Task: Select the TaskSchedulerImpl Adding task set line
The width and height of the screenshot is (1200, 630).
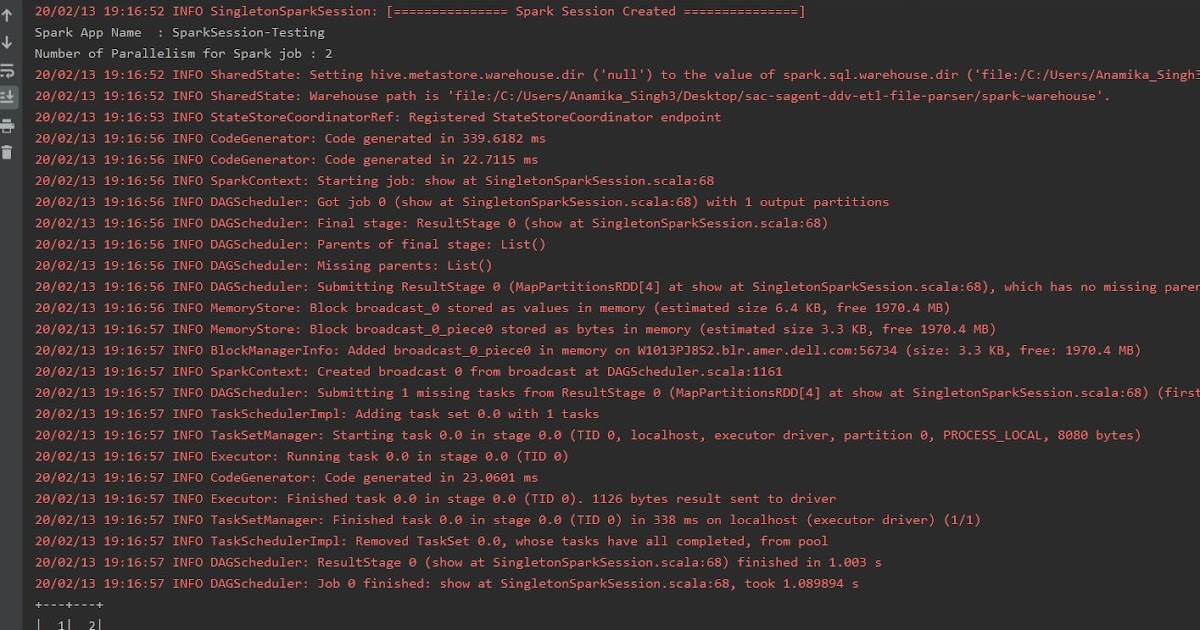Action: coord(316,414)
